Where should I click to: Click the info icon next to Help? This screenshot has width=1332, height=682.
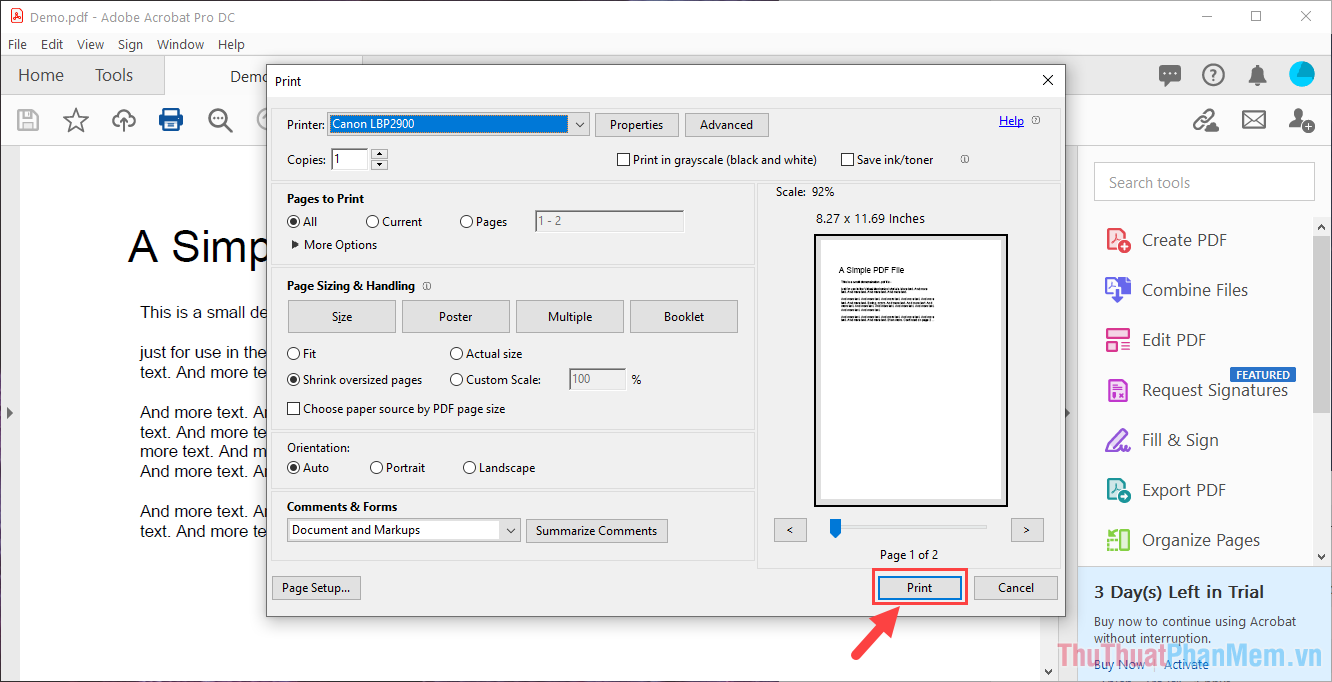pyautogui.click(x=1036, y=121)
